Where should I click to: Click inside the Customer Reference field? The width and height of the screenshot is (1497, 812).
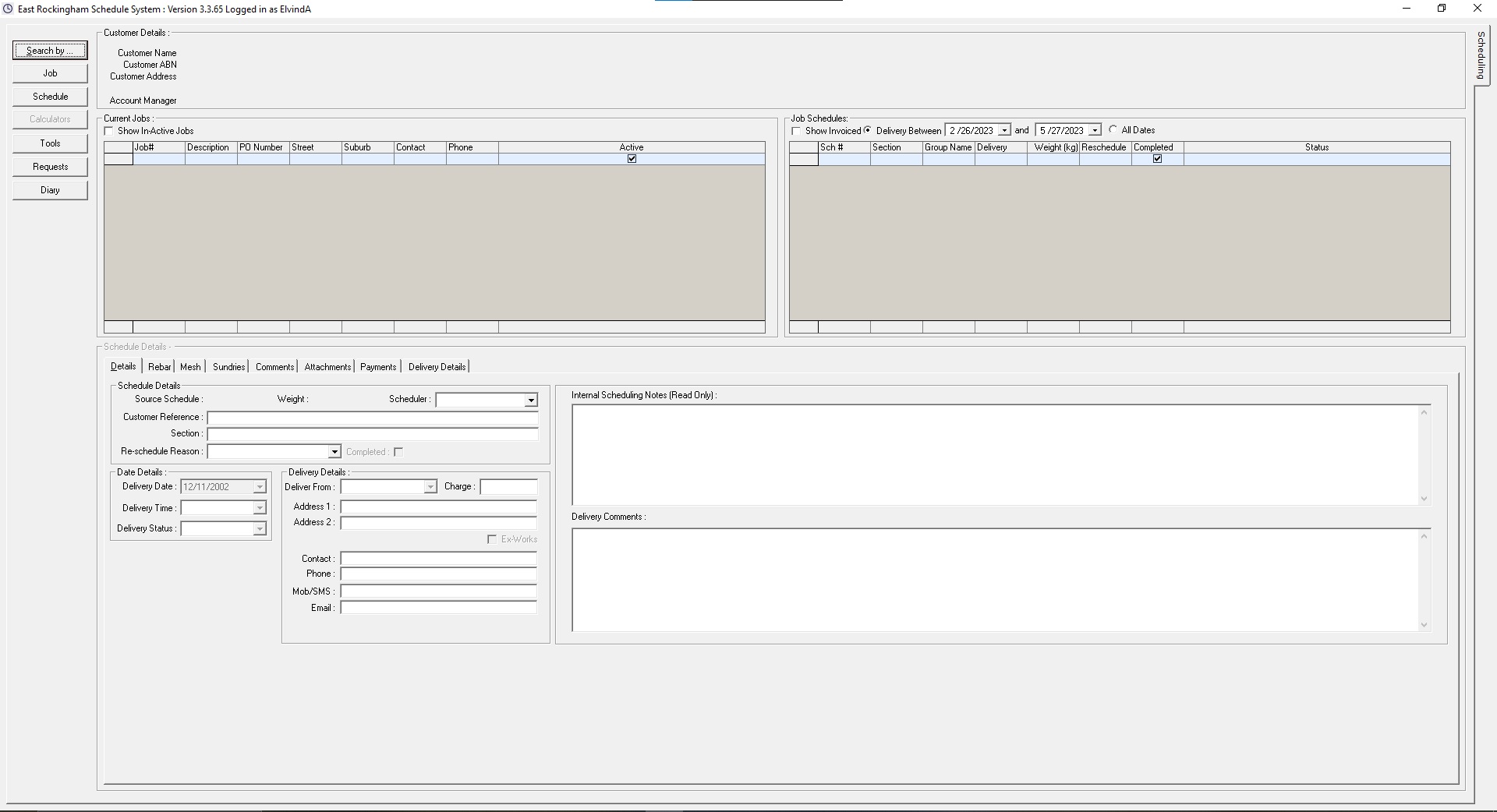pos(373,418)
